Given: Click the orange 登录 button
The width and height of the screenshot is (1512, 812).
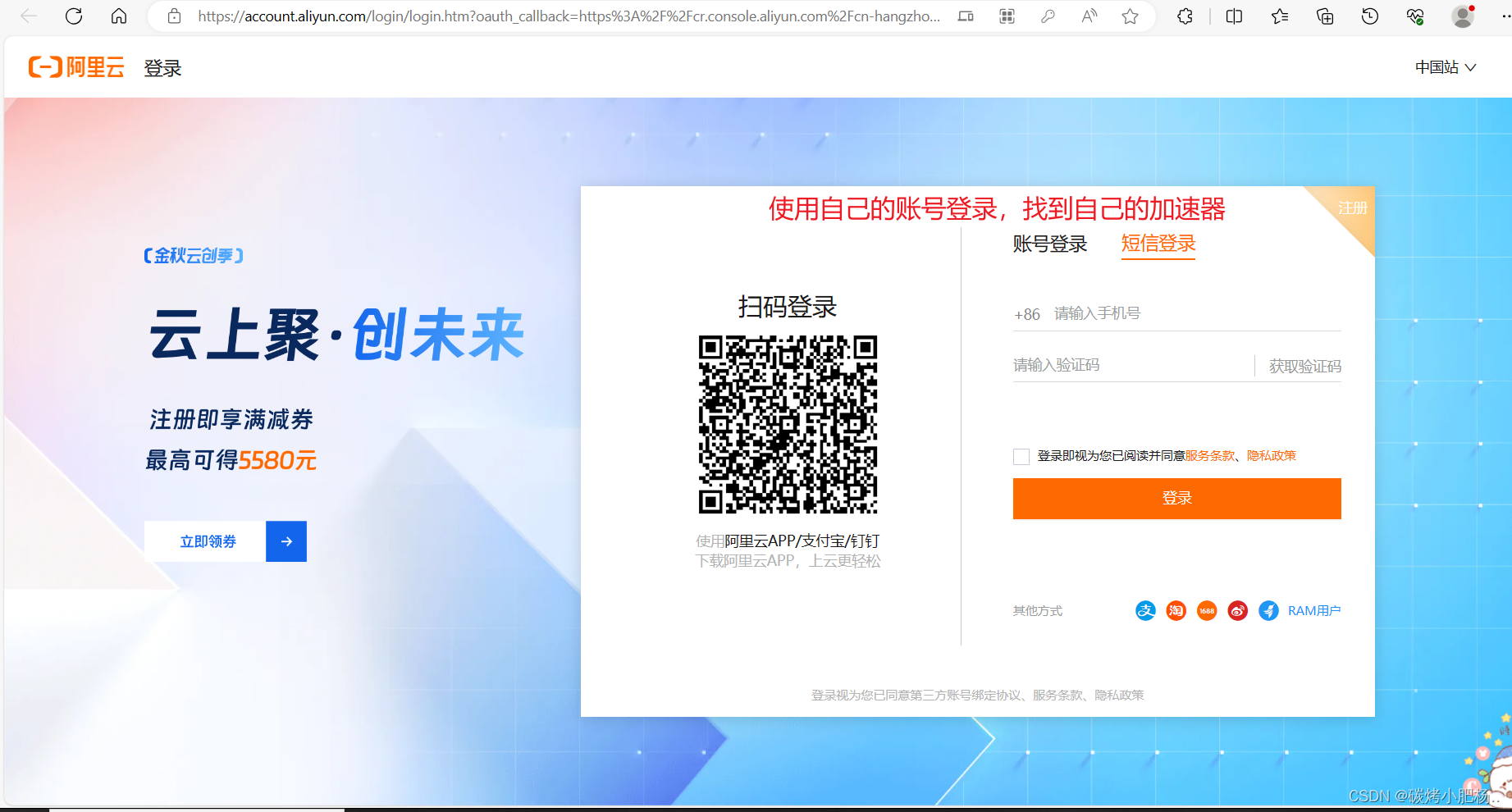Looking at the screenshot, I should click(x=1177, y=499).
